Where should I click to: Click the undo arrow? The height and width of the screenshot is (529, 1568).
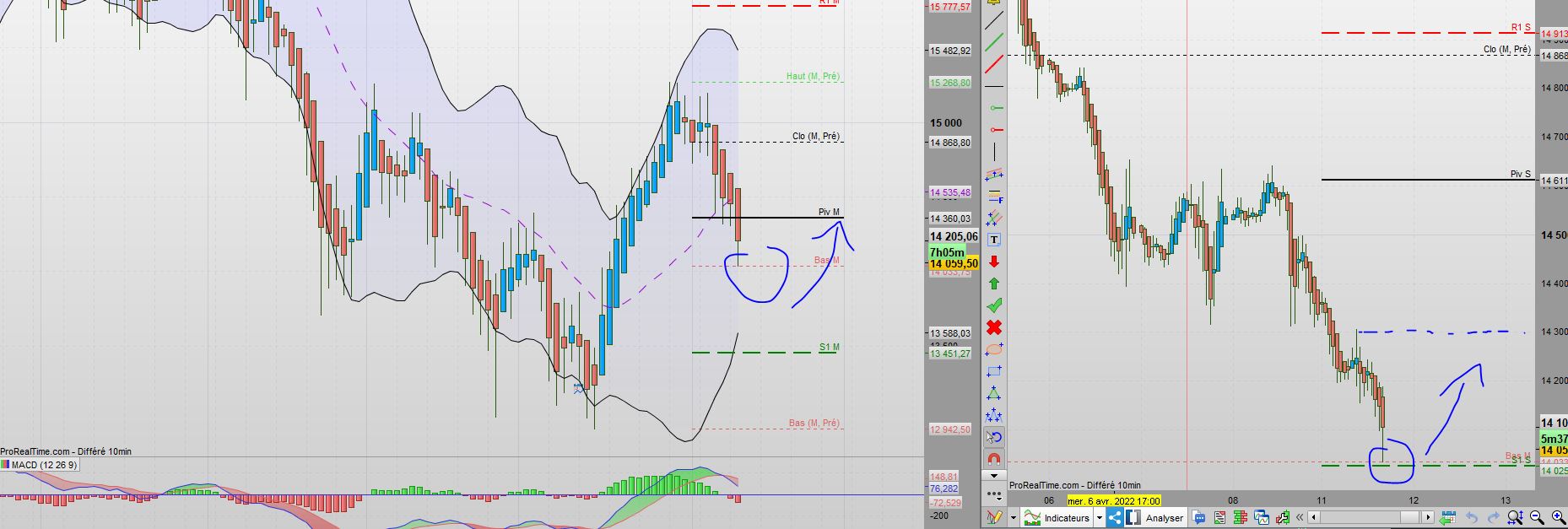tap(1472, 517)
